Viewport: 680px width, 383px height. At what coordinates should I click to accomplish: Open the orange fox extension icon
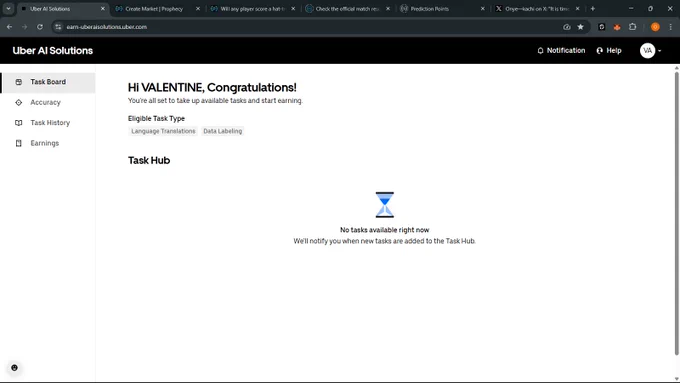tap(617, 27)
